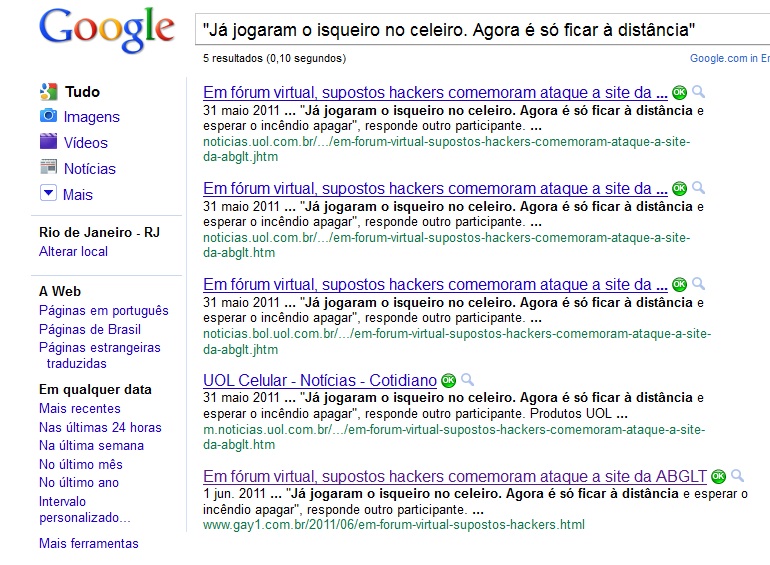Open result title for noticias.bol.uol.com.br
This screenshot has height=565, width=770.
point(435,284)
